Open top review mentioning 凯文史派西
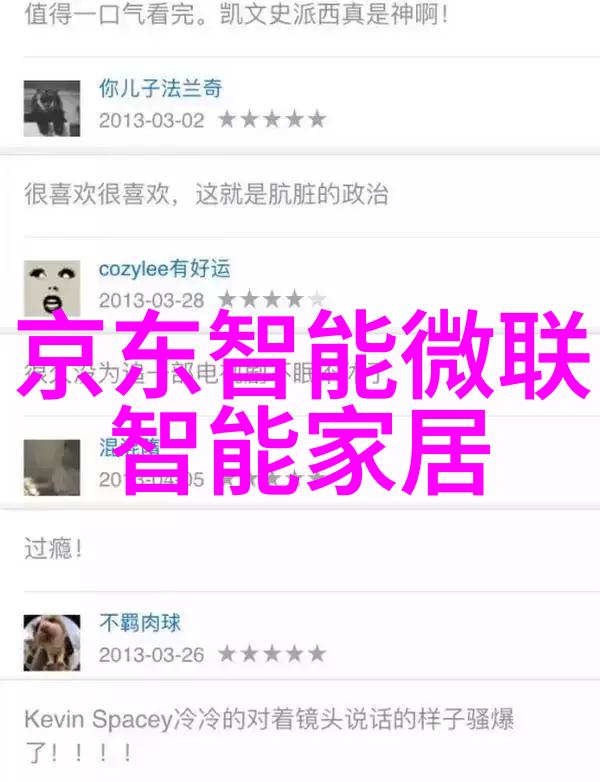 (x=236, y=14)
